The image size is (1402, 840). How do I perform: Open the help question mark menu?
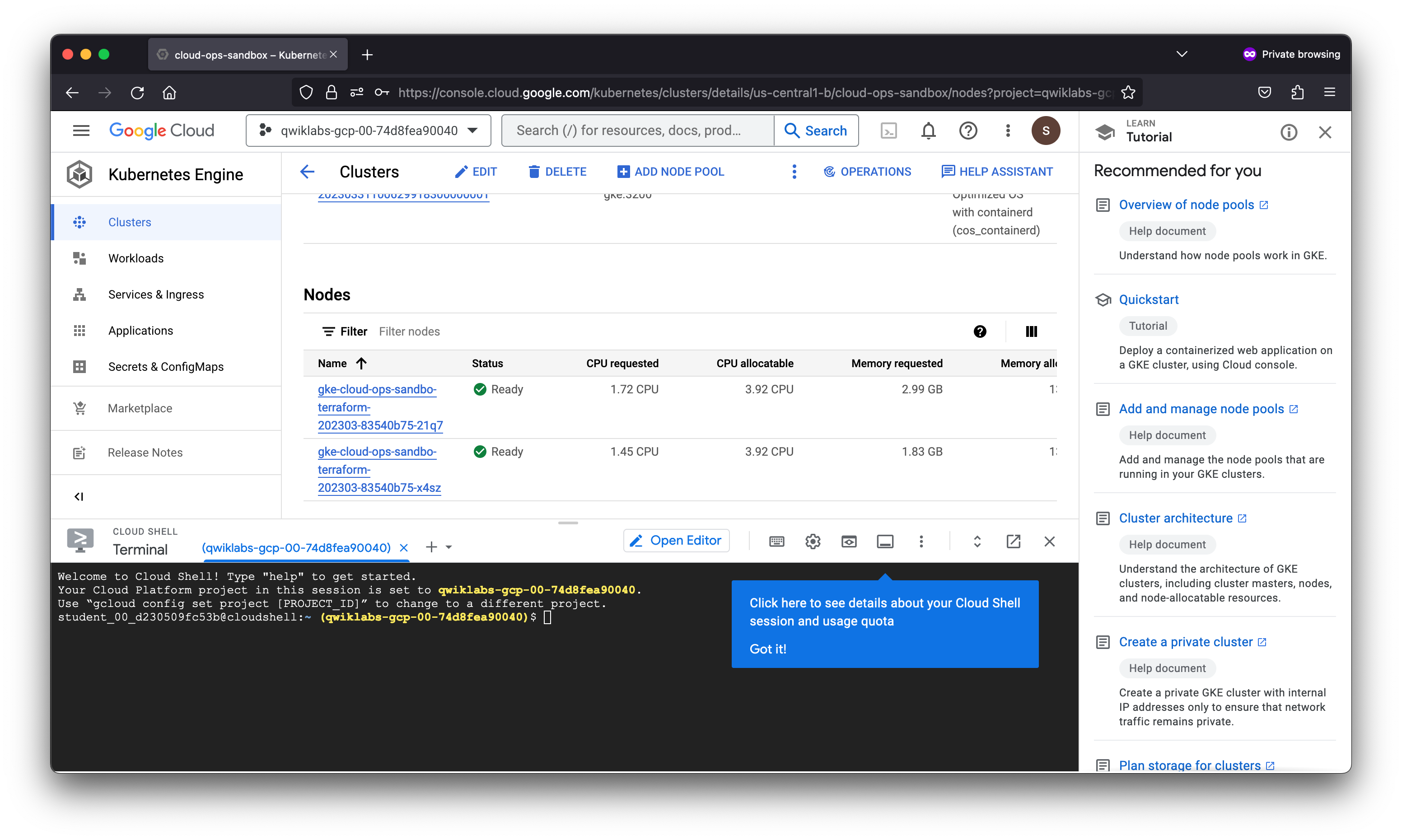tap(968, 131)
